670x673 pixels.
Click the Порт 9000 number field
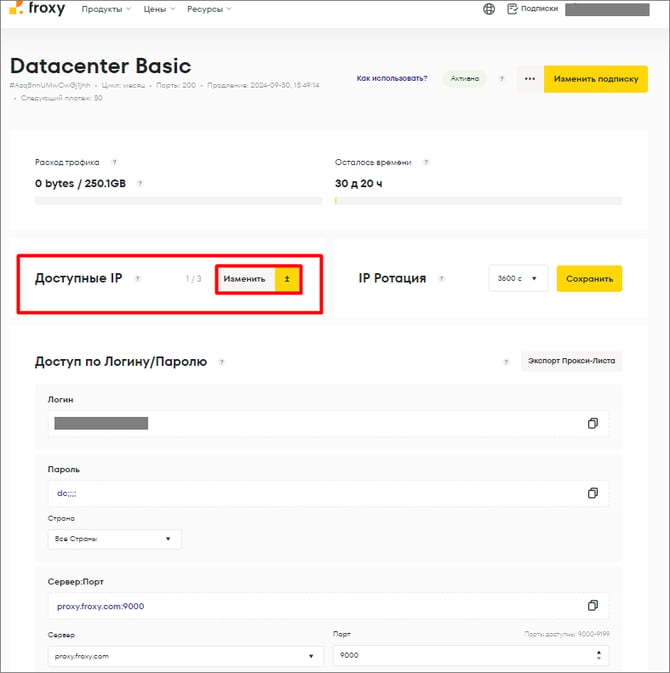click(471, 655)
